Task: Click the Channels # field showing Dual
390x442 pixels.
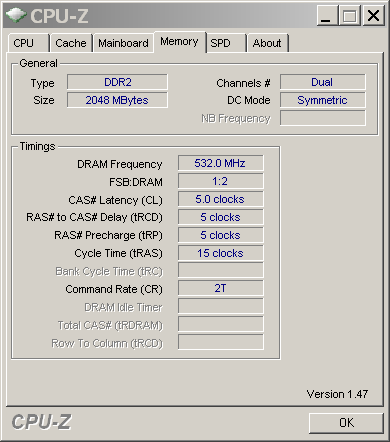Action: click(x=323, y=82)
